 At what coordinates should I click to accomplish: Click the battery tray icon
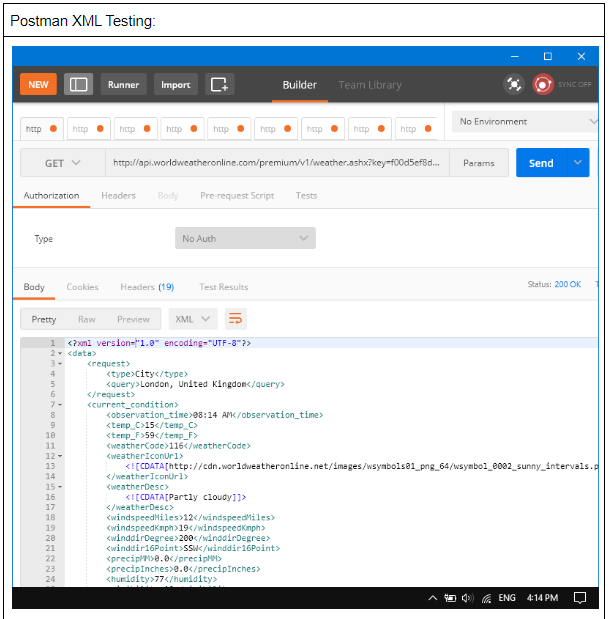(450, 598)
